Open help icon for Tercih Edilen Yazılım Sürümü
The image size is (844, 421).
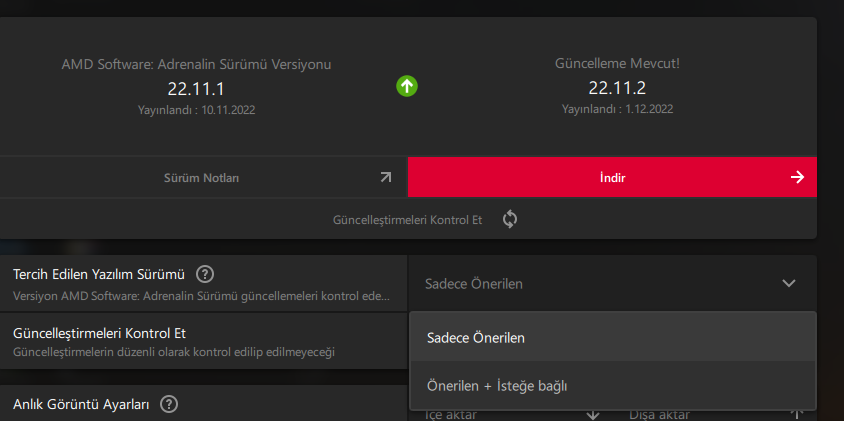[205, 274]
